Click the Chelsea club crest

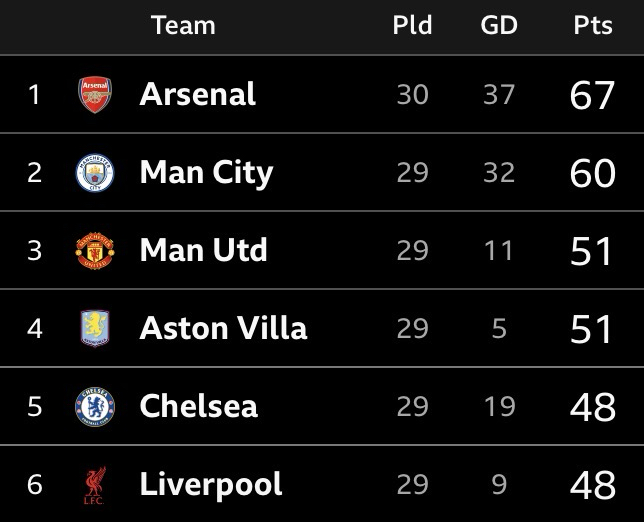click(95, 406)
